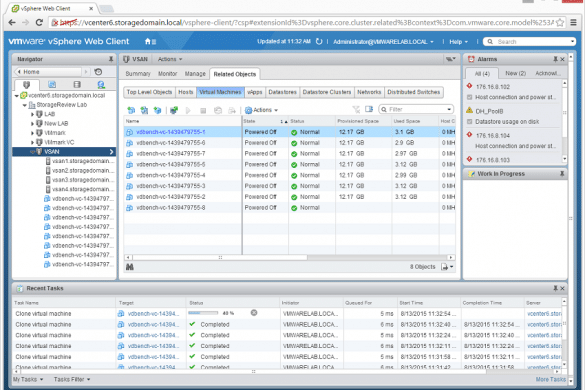Screen dimensions: 585x390
Task: Expand the LAB cluster tree node
Action: click(x=32, y=114)
